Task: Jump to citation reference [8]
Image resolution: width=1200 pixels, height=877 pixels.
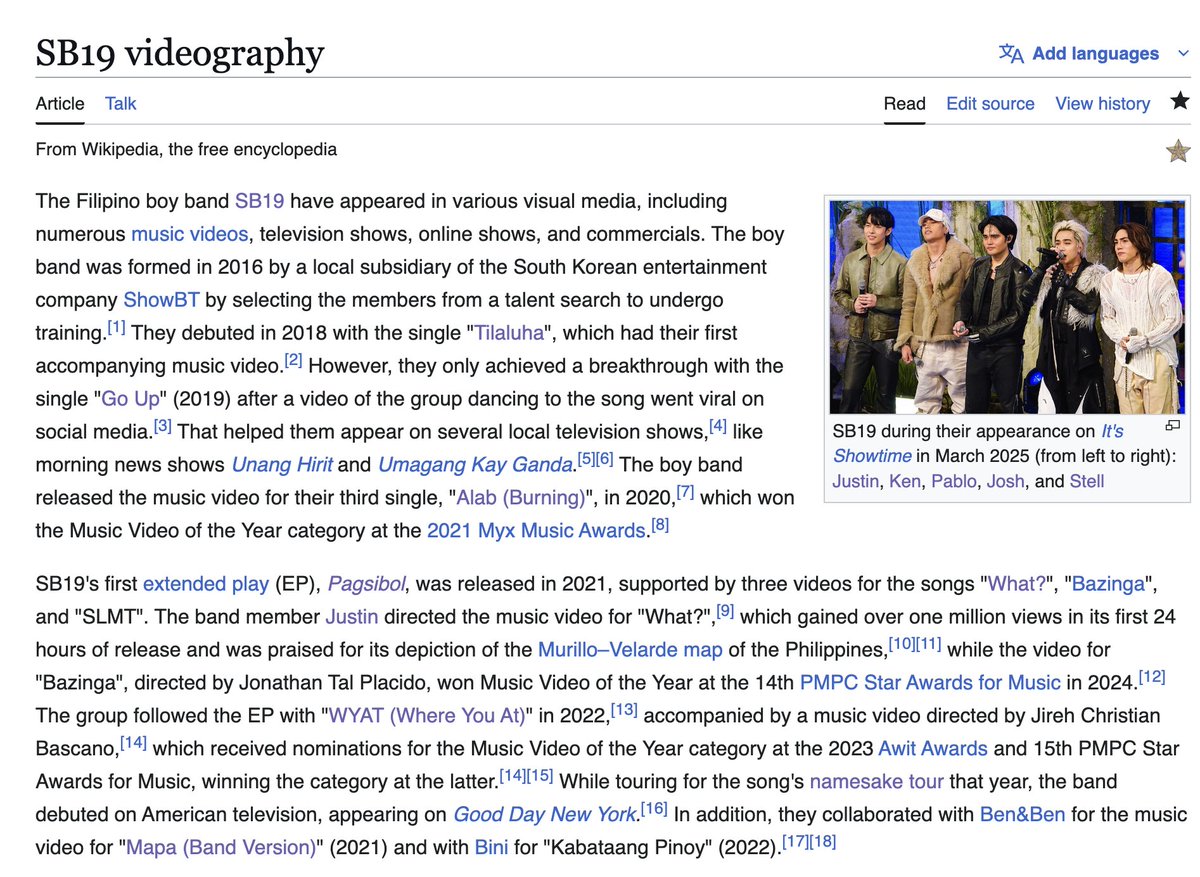Action: point(660,525)
